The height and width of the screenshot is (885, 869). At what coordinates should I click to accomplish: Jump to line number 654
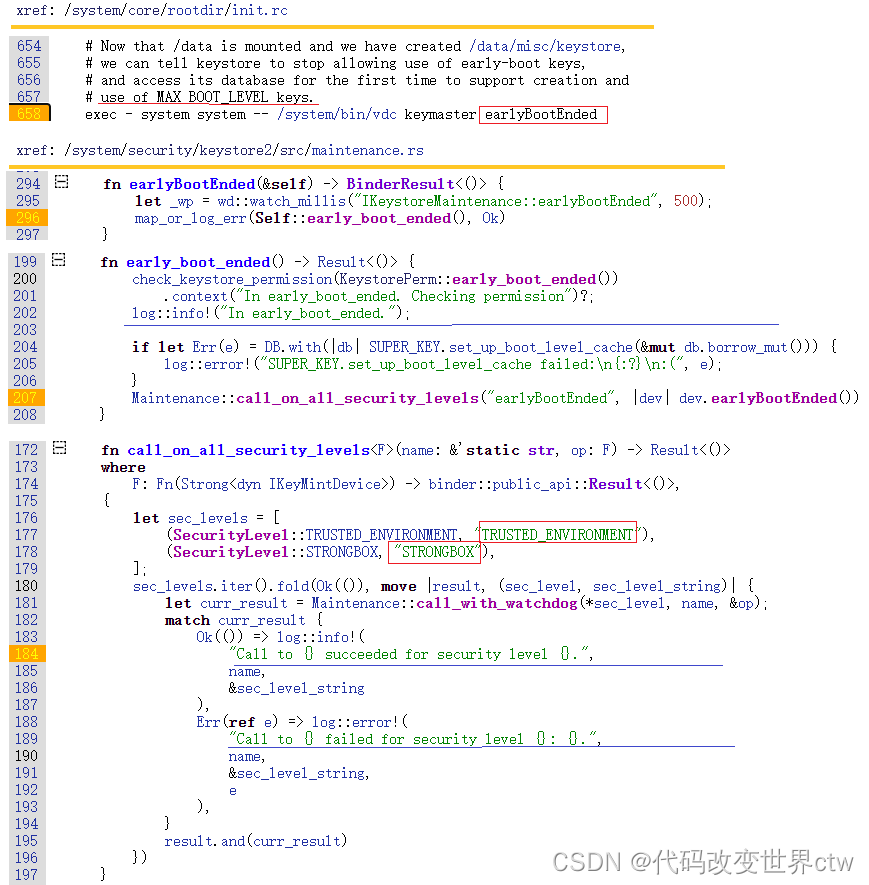[29, 46]
